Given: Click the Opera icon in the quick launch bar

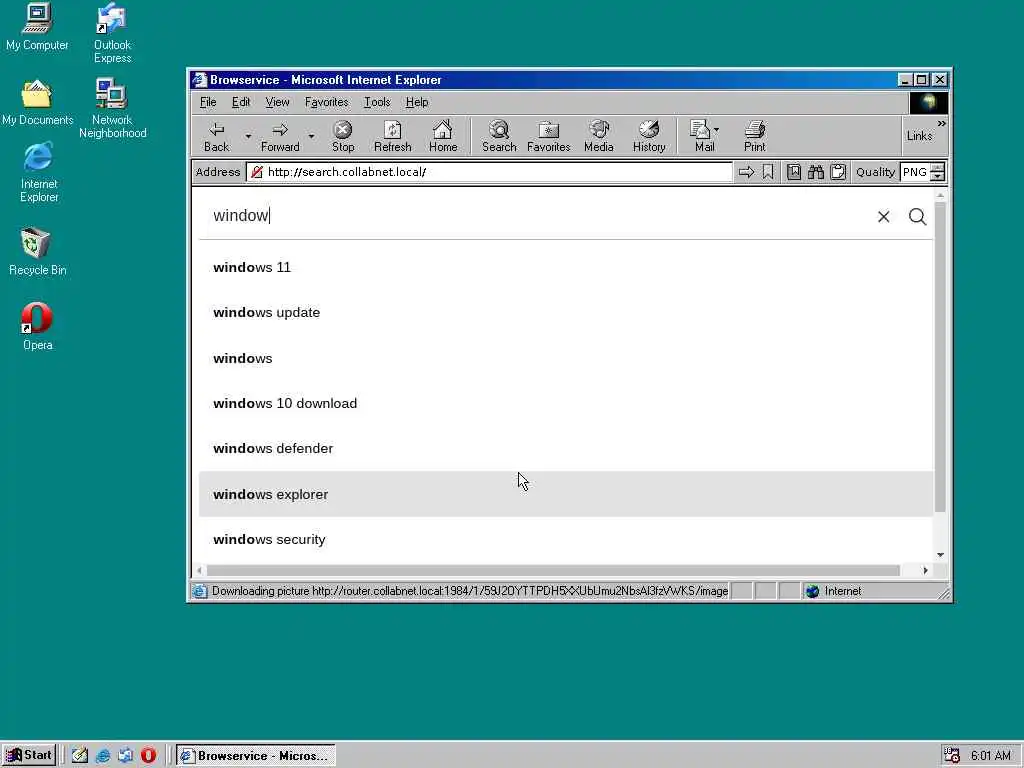Looking at the screenshot, I should (x=148, y=755).
